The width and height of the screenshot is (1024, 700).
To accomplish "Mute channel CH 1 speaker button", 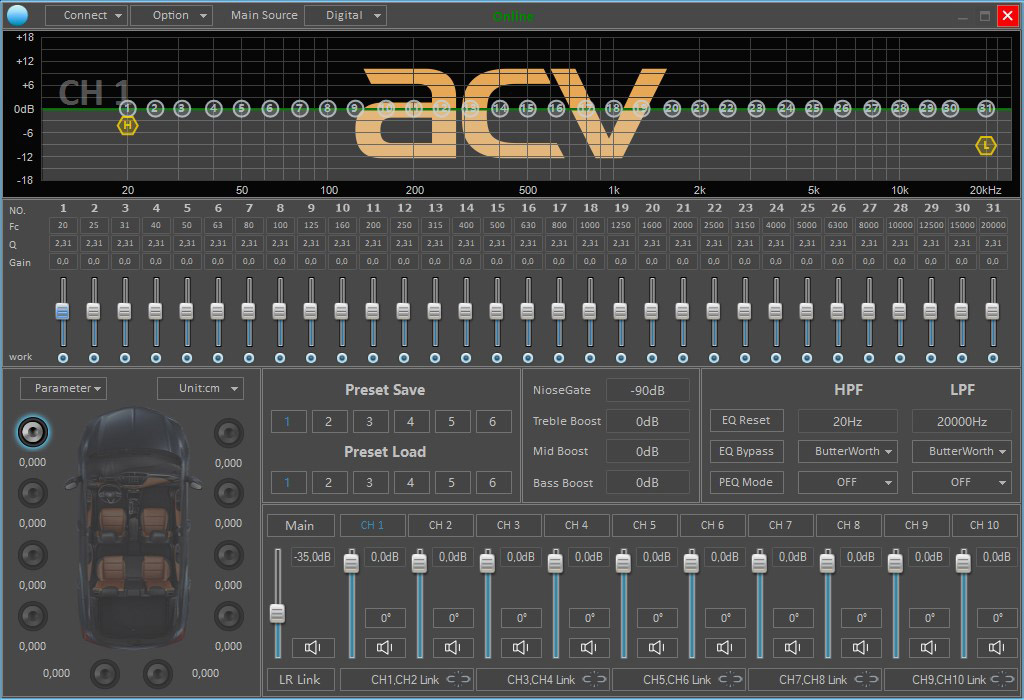I will [x=385, y=647].
